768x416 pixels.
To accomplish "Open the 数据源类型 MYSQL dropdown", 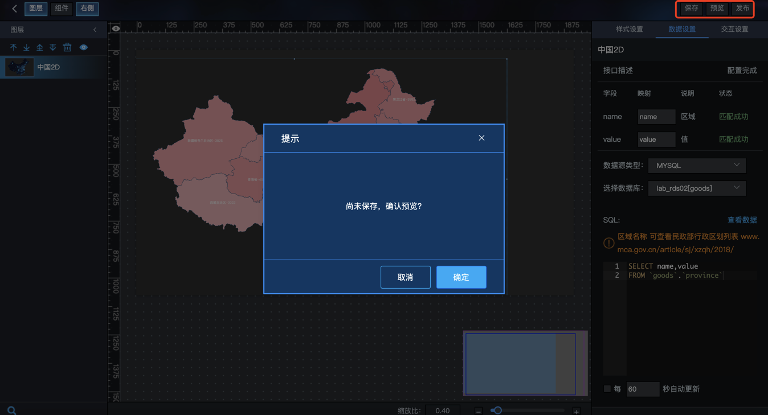I will pos(697,166).
